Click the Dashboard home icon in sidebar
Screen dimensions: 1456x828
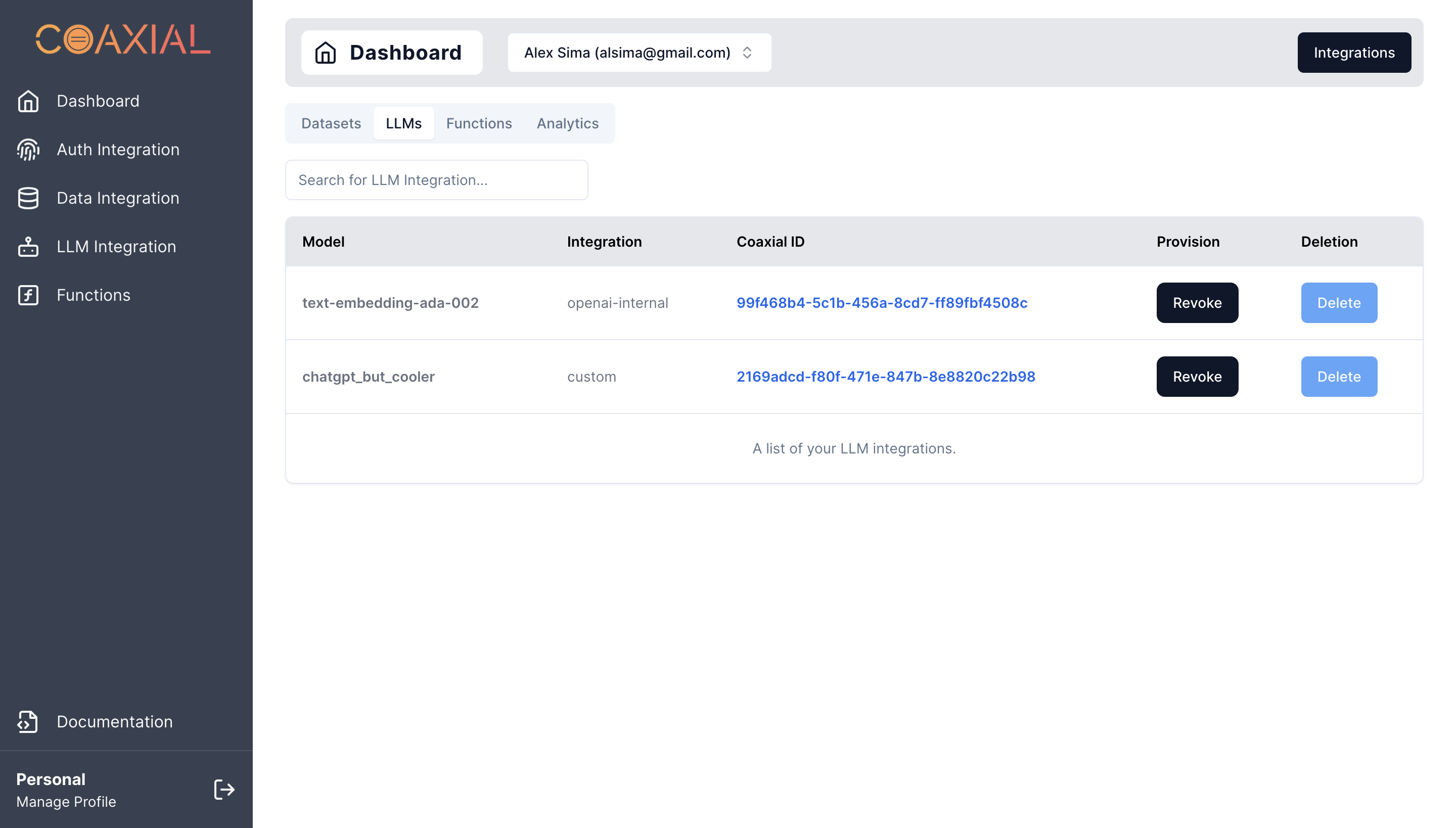click(28, 101)
